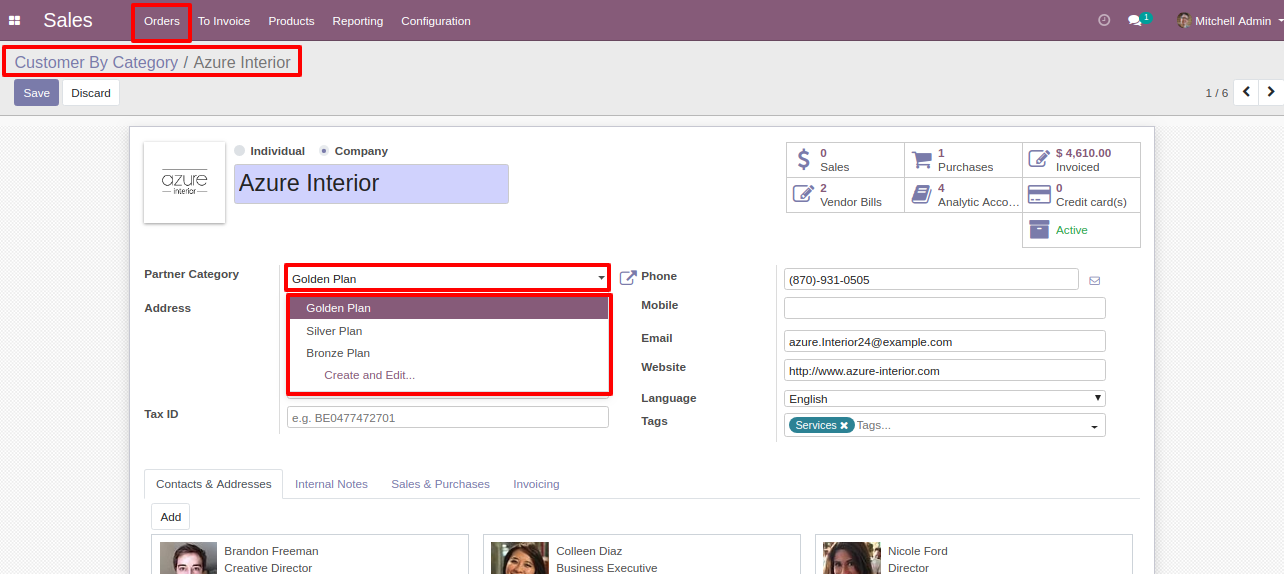Click the Nicole Ford contact name
Image resolution: width=1284 pixels, height=574 pixels.
[918, 551]
